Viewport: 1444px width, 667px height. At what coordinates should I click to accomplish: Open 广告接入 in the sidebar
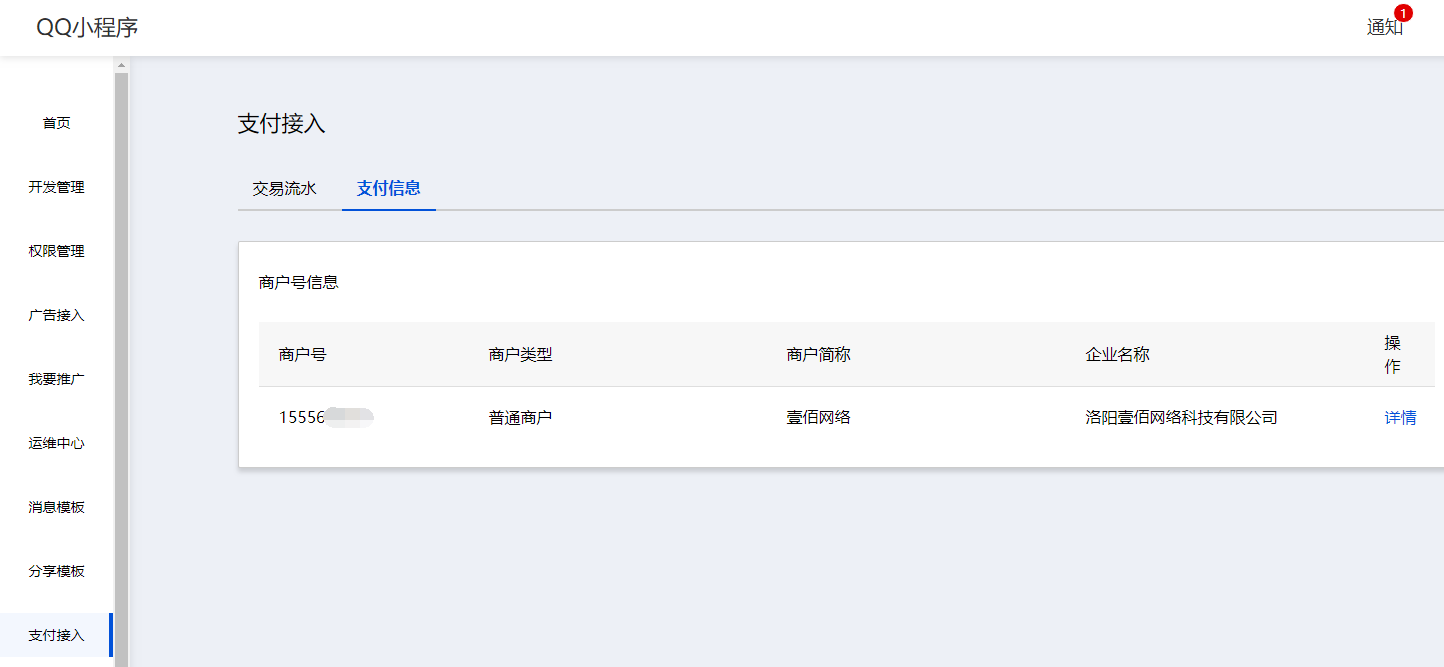(x=56, y=315)
